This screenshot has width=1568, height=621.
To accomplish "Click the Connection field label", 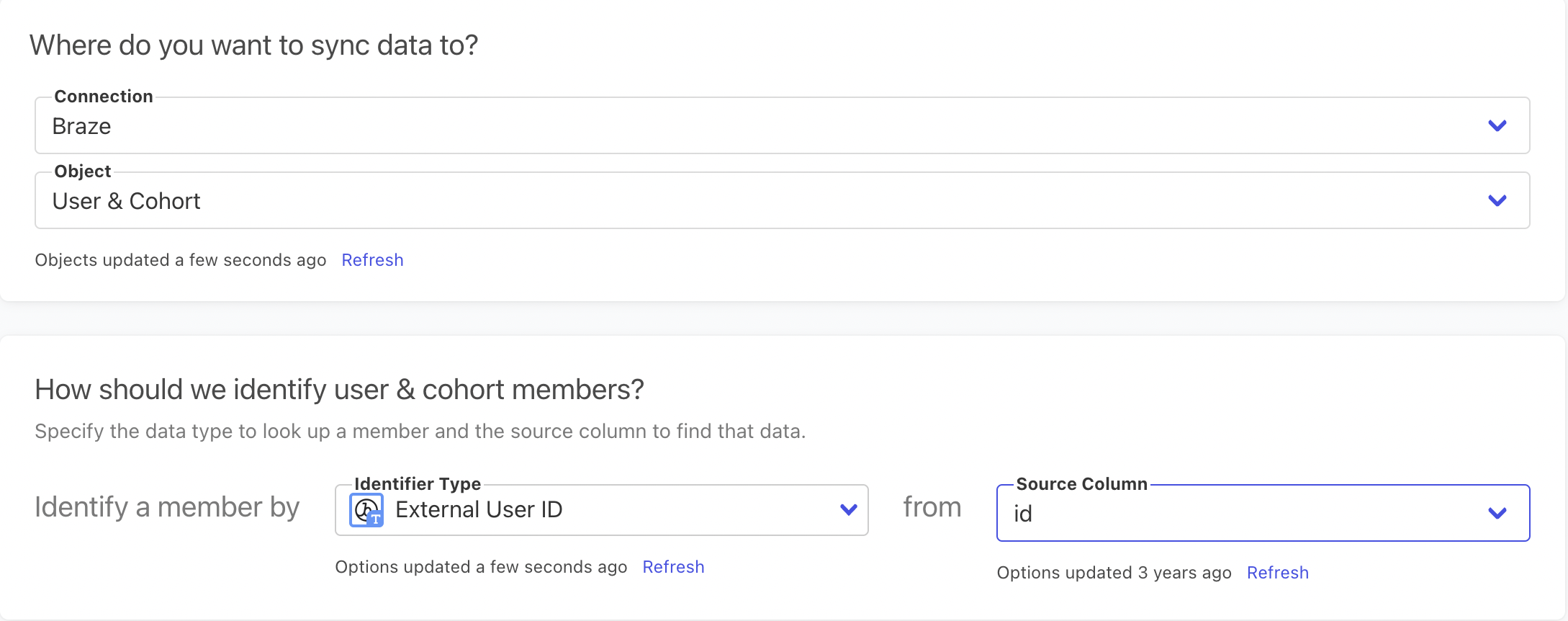I will pos(104,97).
